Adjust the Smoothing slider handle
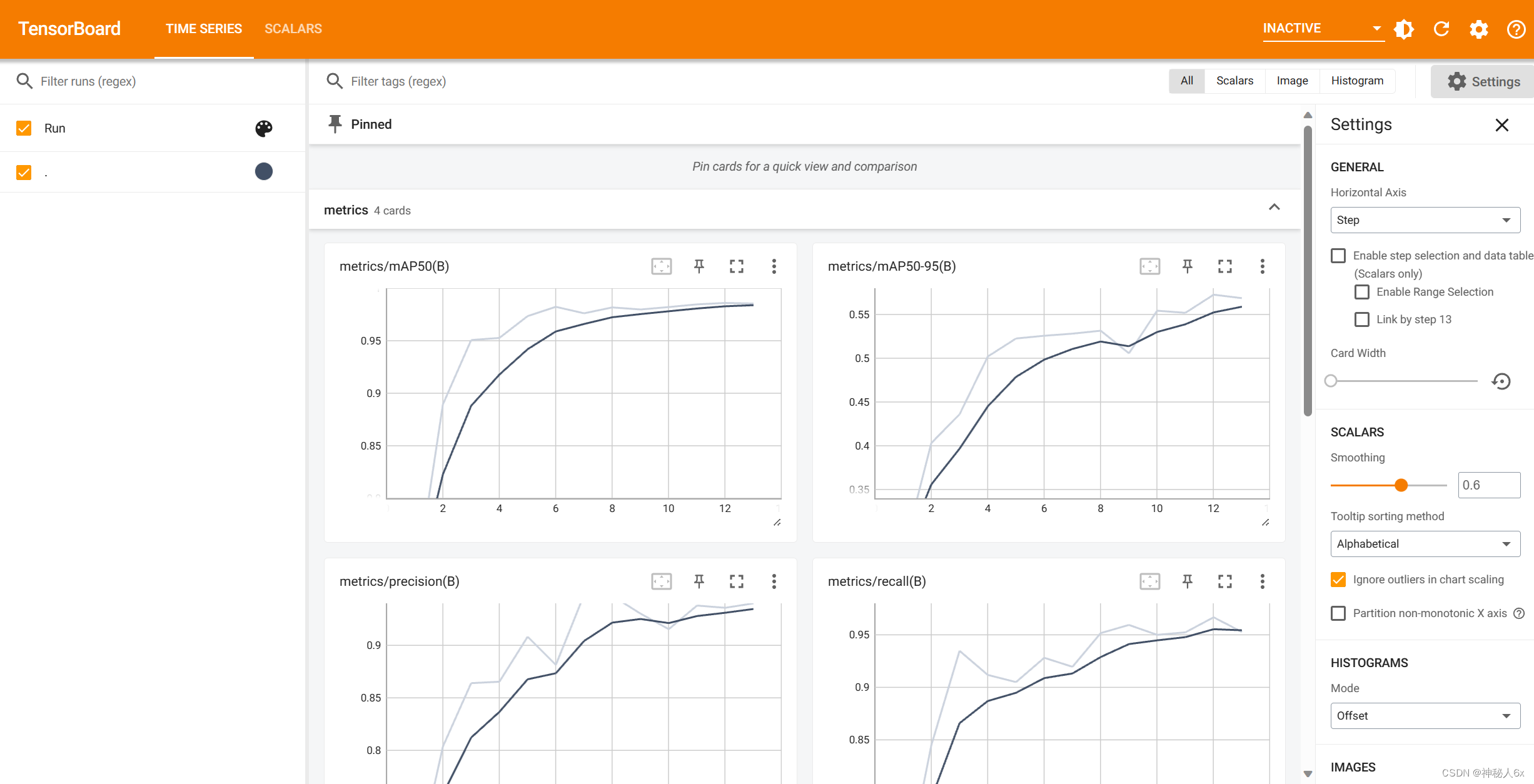1534x784 pixels. click(x=1401, y=485)
